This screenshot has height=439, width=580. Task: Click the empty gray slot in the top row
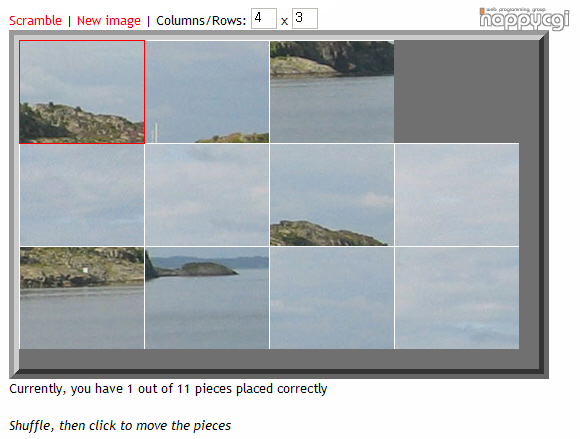click(x=456, y=92)
